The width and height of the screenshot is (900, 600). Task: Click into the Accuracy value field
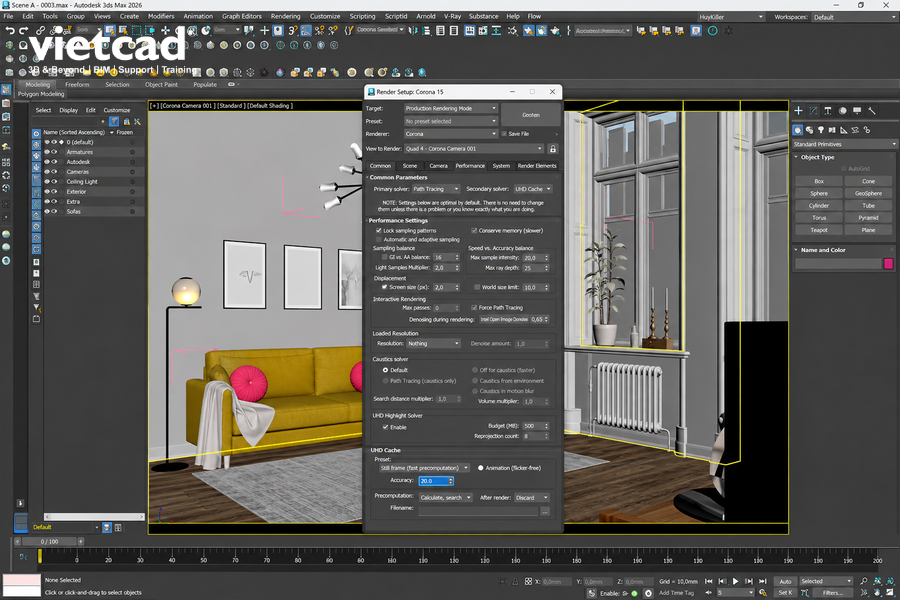pyautogui.click(x=434, y=481)
